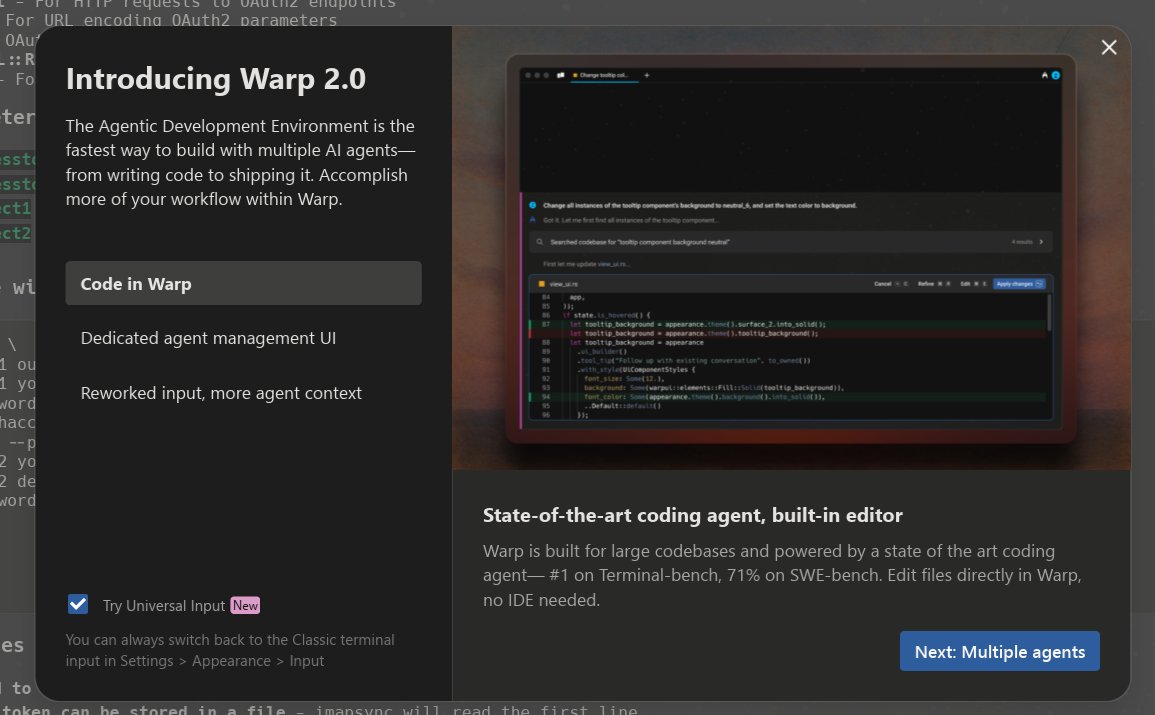Screen dimensions: 1155x715
Task: Click the Introducing Warp 2.0 heading
Action: tap(216, 79)
